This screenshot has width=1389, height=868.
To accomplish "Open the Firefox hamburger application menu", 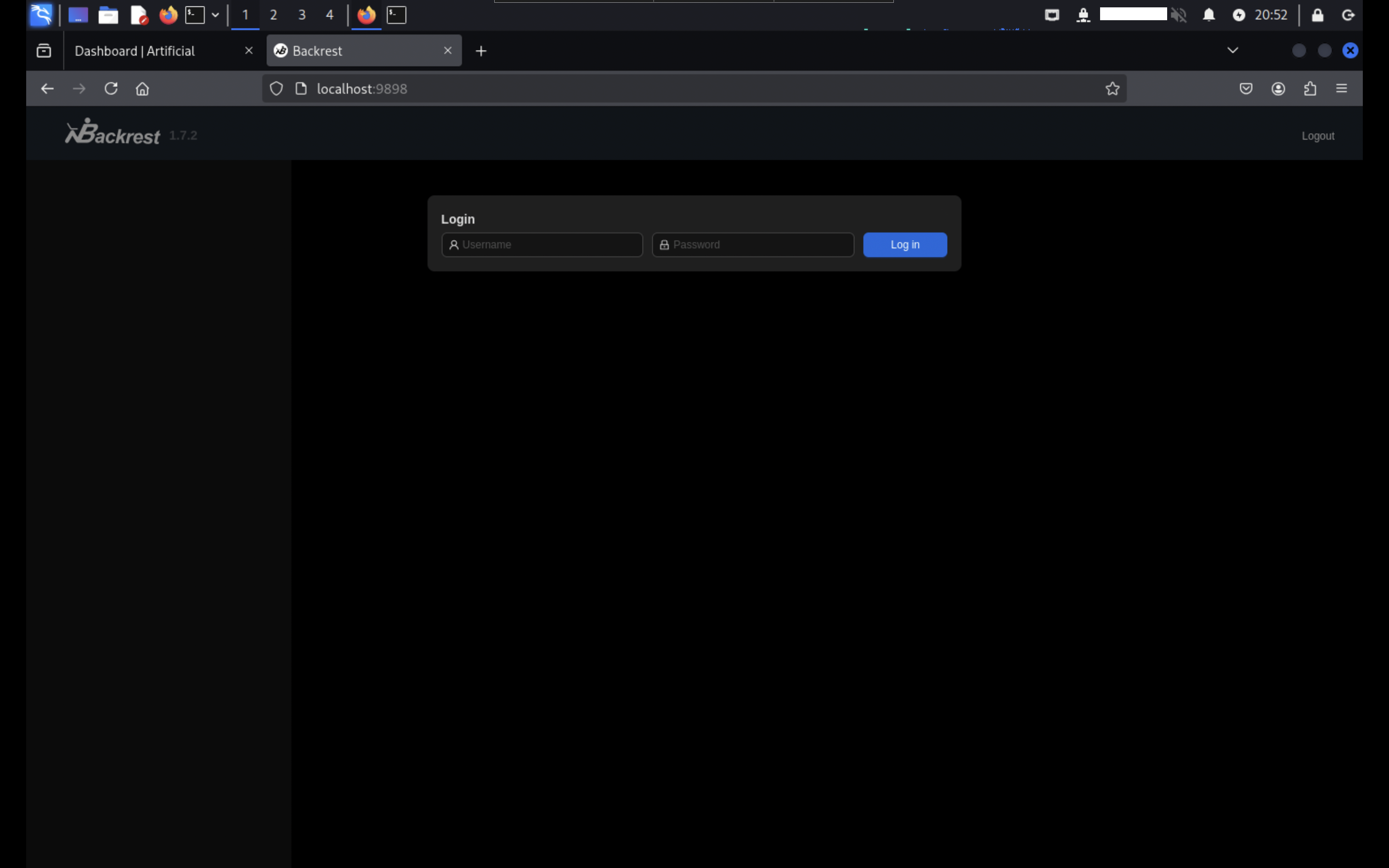I will pyautogui.click(x=1341, y=88).
